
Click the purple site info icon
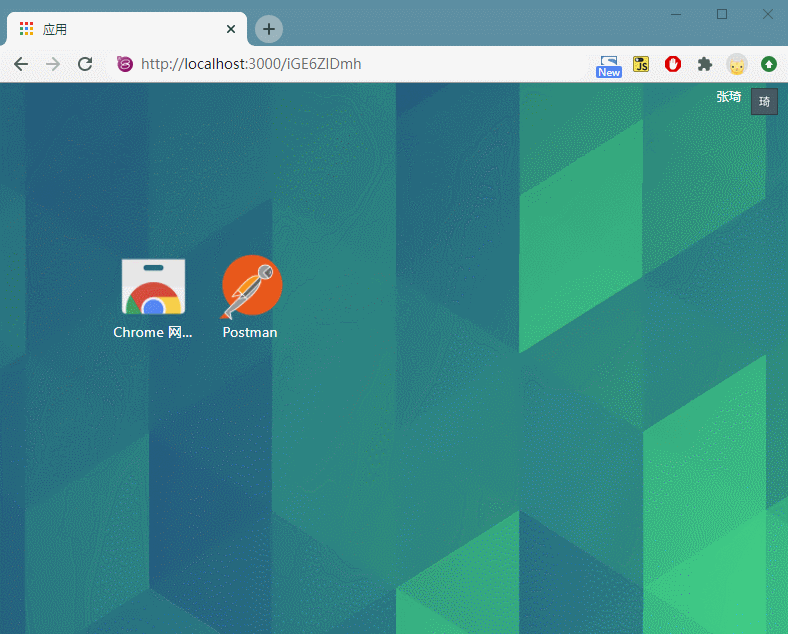pos(125,64)
